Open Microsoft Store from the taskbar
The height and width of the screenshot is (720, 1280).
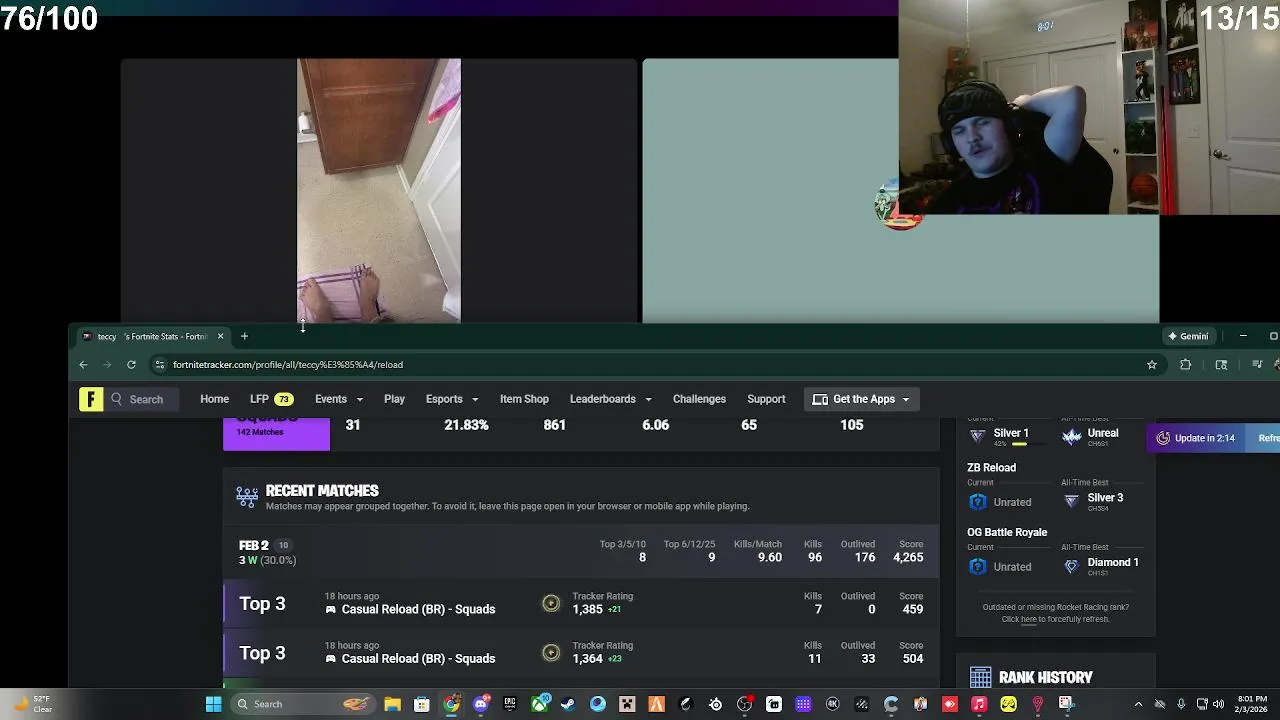click(421, 704)
